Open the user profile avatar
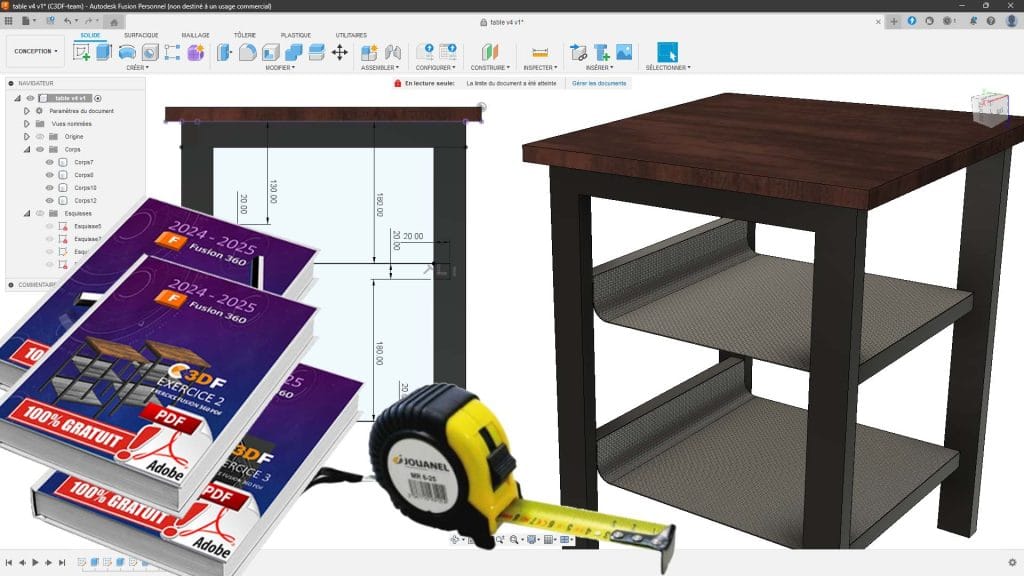 [1011, 21]
